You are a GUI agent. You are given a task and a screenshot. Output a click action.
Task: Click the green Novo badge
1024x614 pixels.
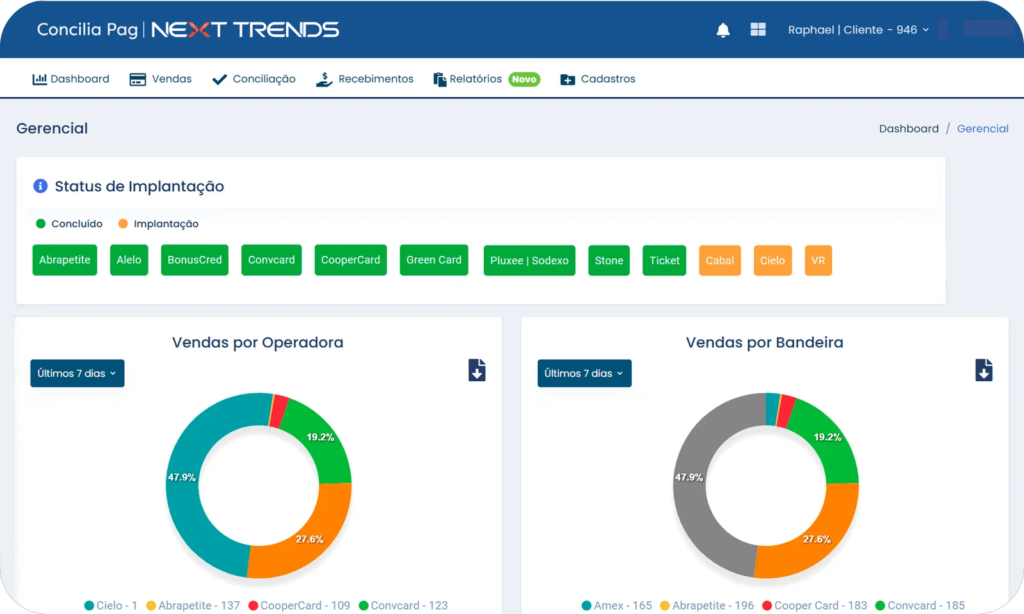(524, 79)
